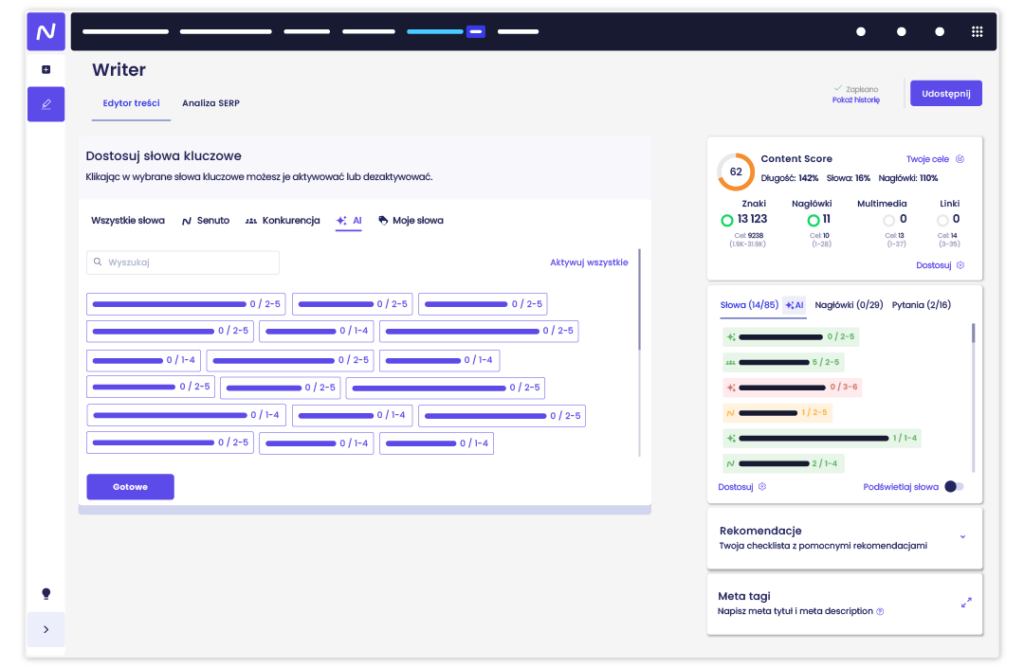Click the Wyszukaj search field
The height and width of the screenshot is (668, 1024).
183,262
